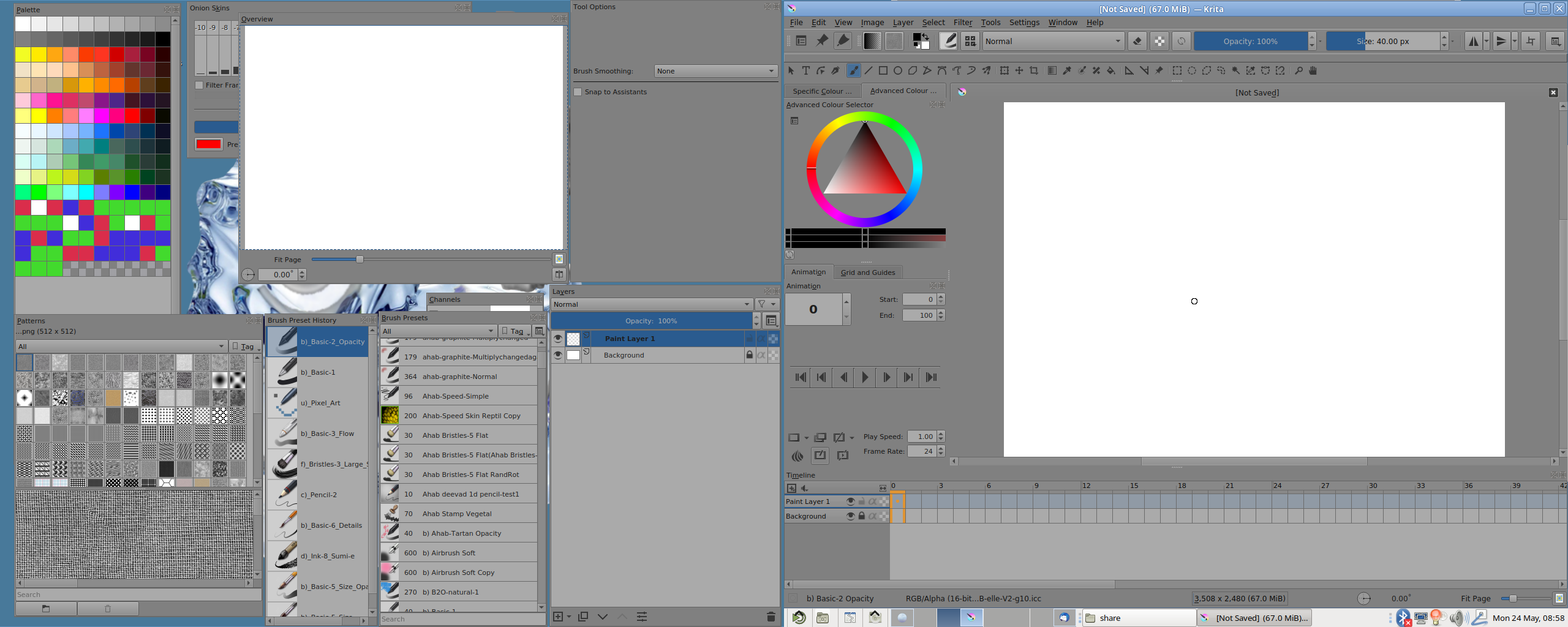Select the Ellipse shape tool

pos(898,70)
